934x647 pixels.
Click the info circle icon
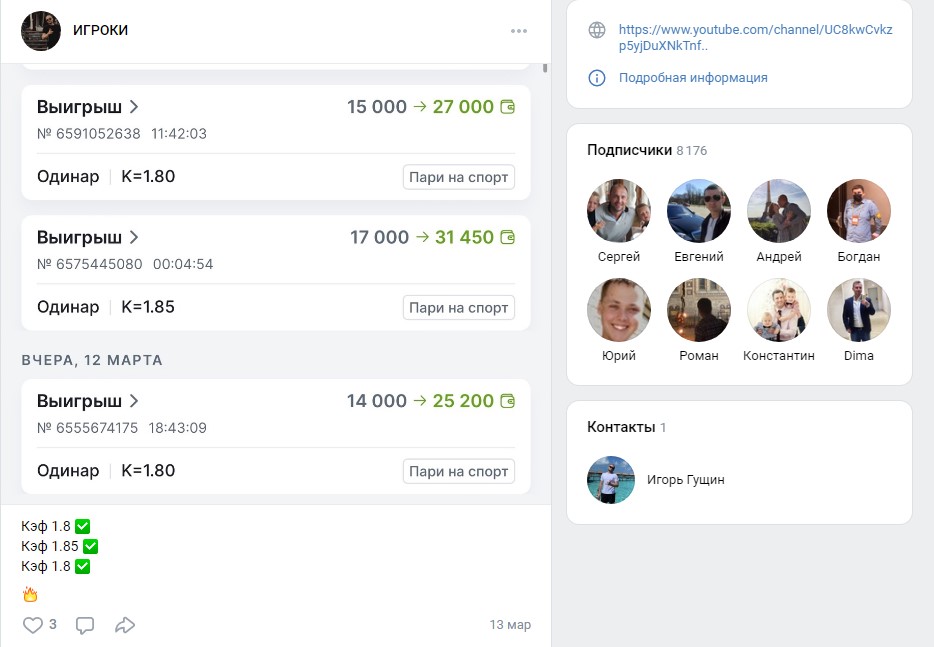(597, 78)
